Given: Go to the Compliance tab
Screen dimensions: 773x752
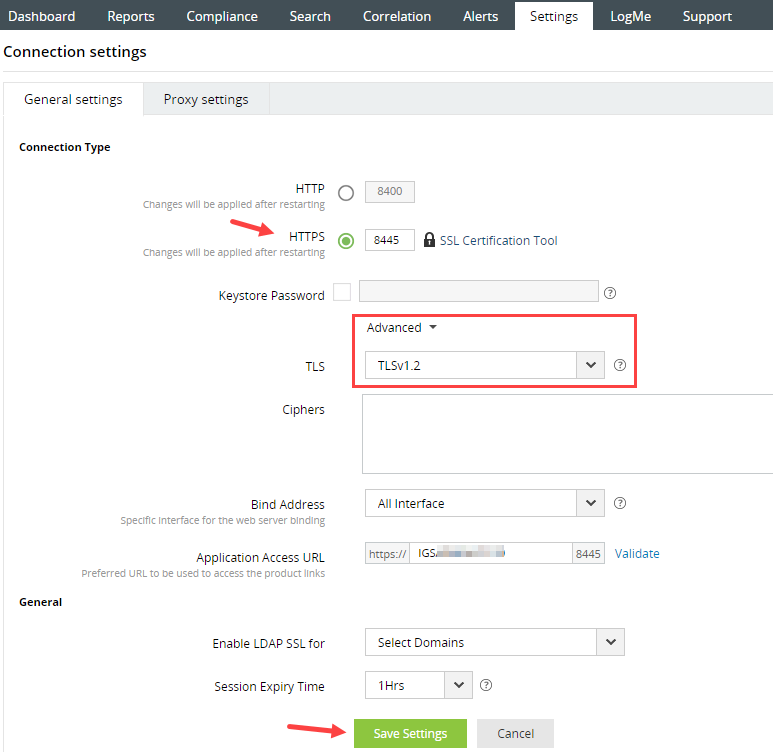Looking at the screenshot, I should coord(222,16).
